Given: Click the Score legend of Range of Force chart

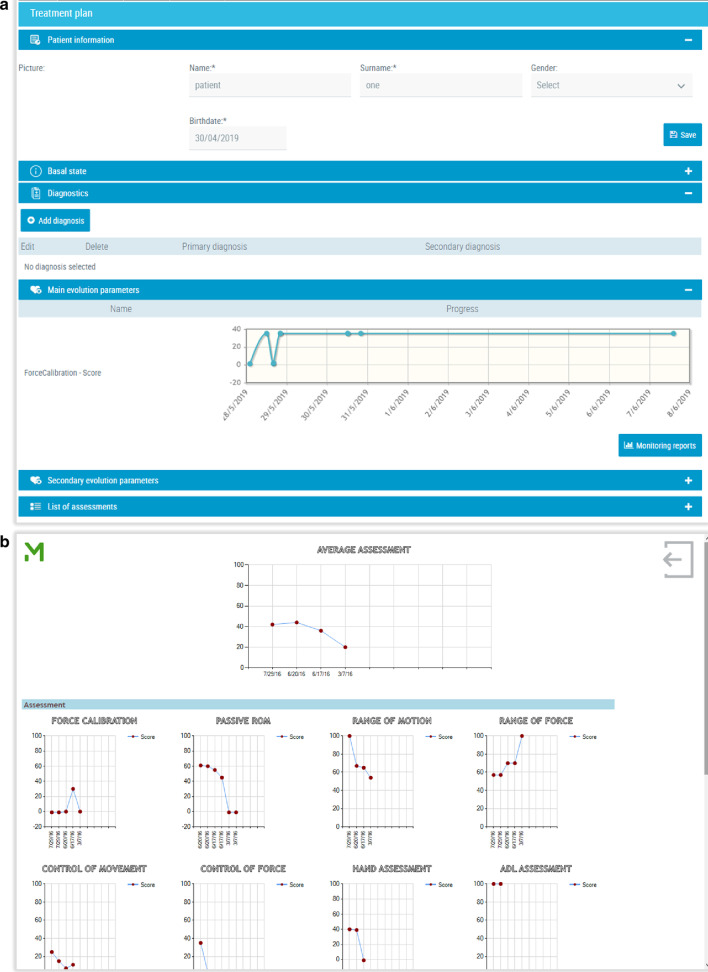Looking at the screenshot, I should point(583,737).
